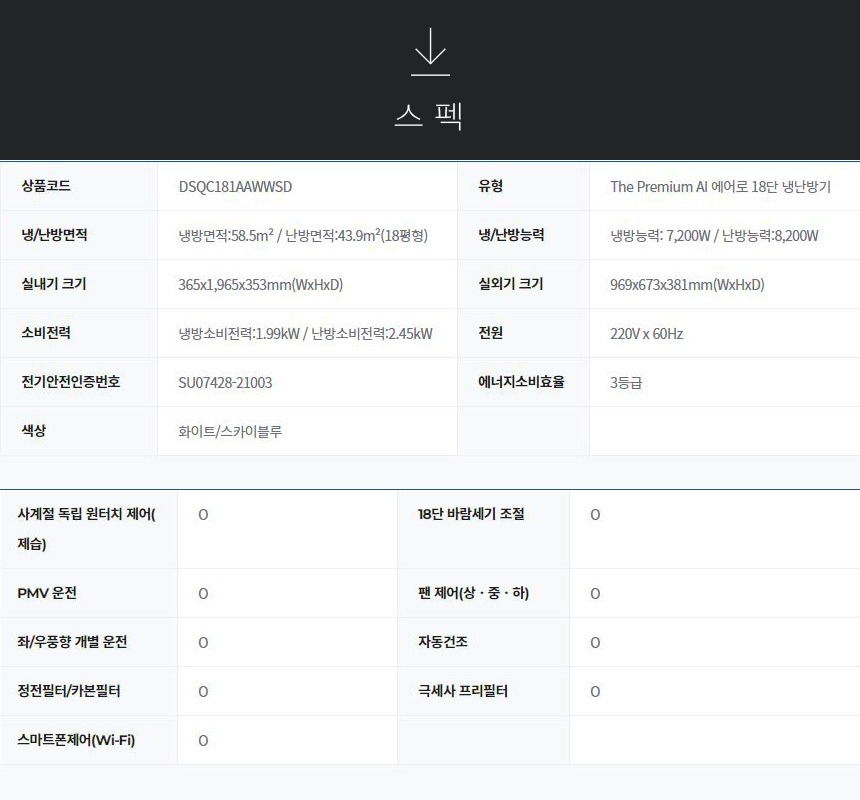Viewport: 860px width, 800px height.
Task: Click indoor unit size 365x1,965x353mm value
Action: (260, 285)
